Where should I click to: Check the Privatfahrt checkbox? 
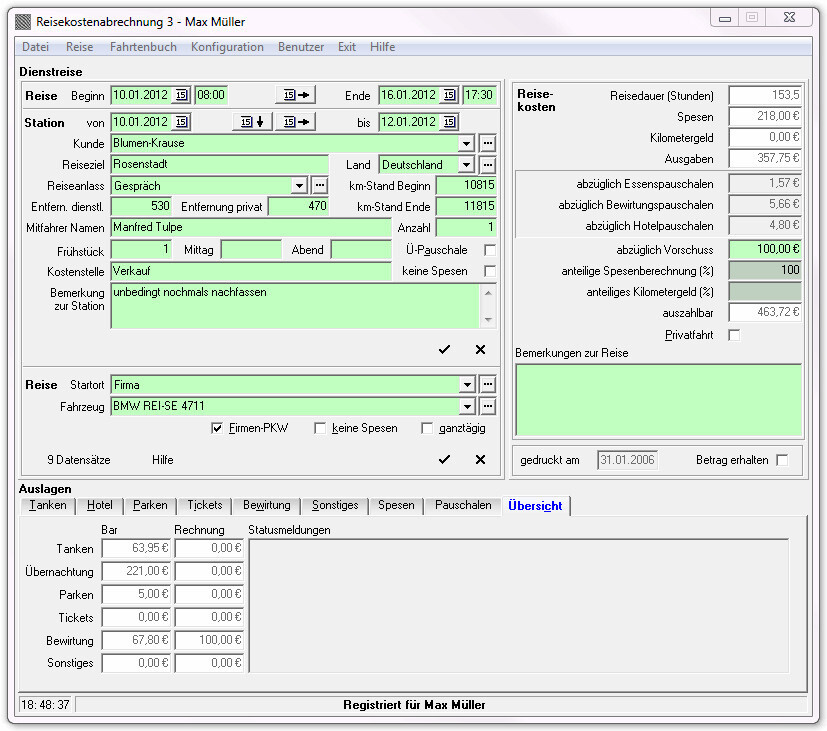[x=734, y=335]
